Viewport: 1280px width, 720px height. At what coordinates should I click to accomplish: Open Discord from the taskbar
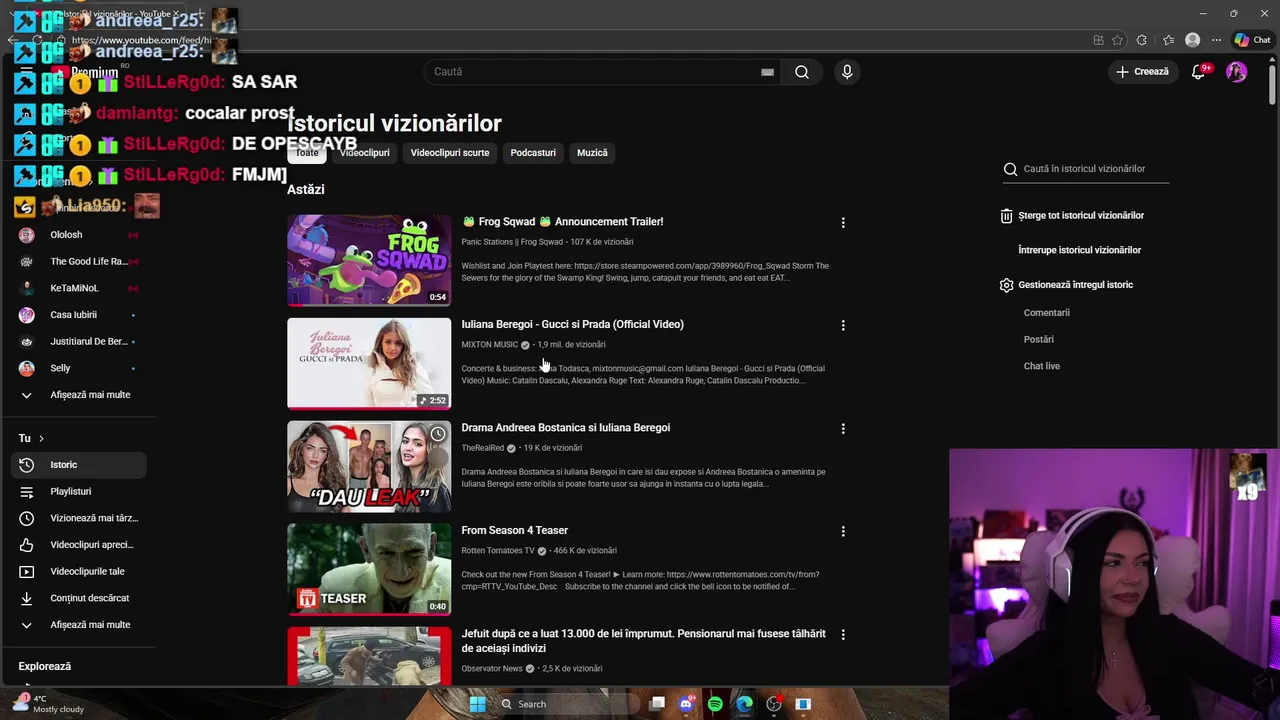click(x=686, y=704)
